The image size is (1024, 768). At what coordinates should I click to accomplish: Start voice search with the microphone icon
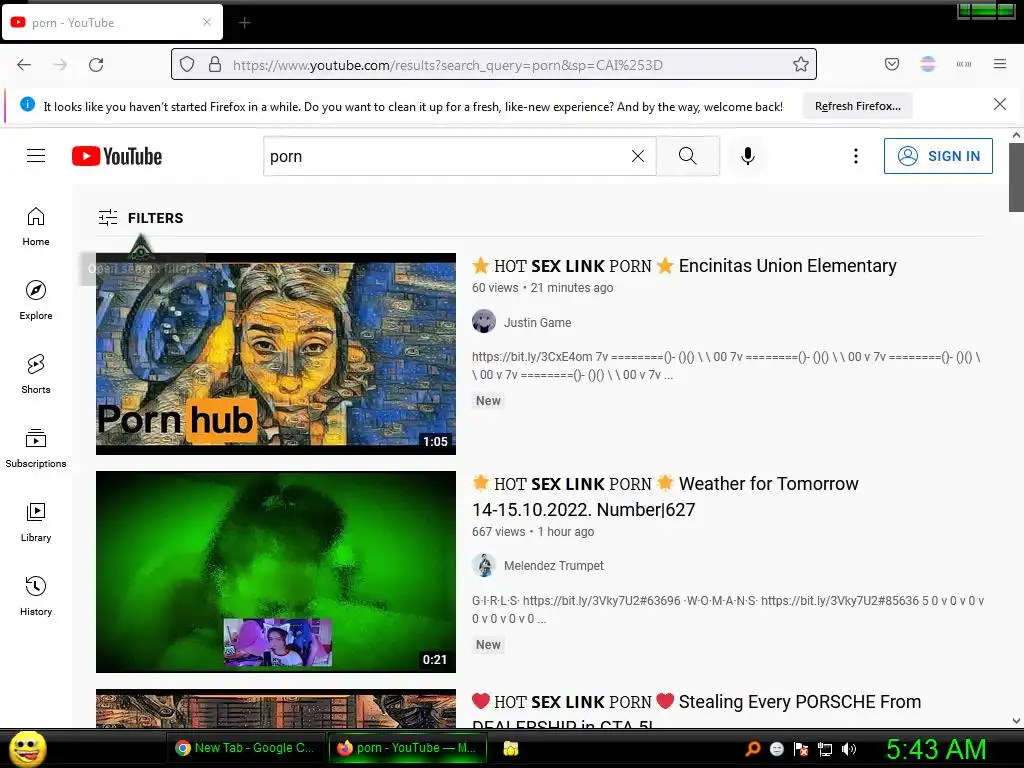click(748, 156)
